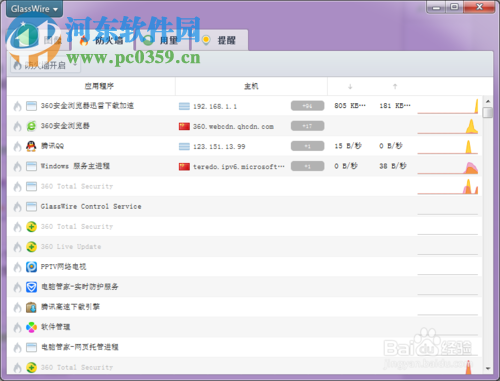Select the GlassWire Control Service row name
500x381 pixels.
91,206
